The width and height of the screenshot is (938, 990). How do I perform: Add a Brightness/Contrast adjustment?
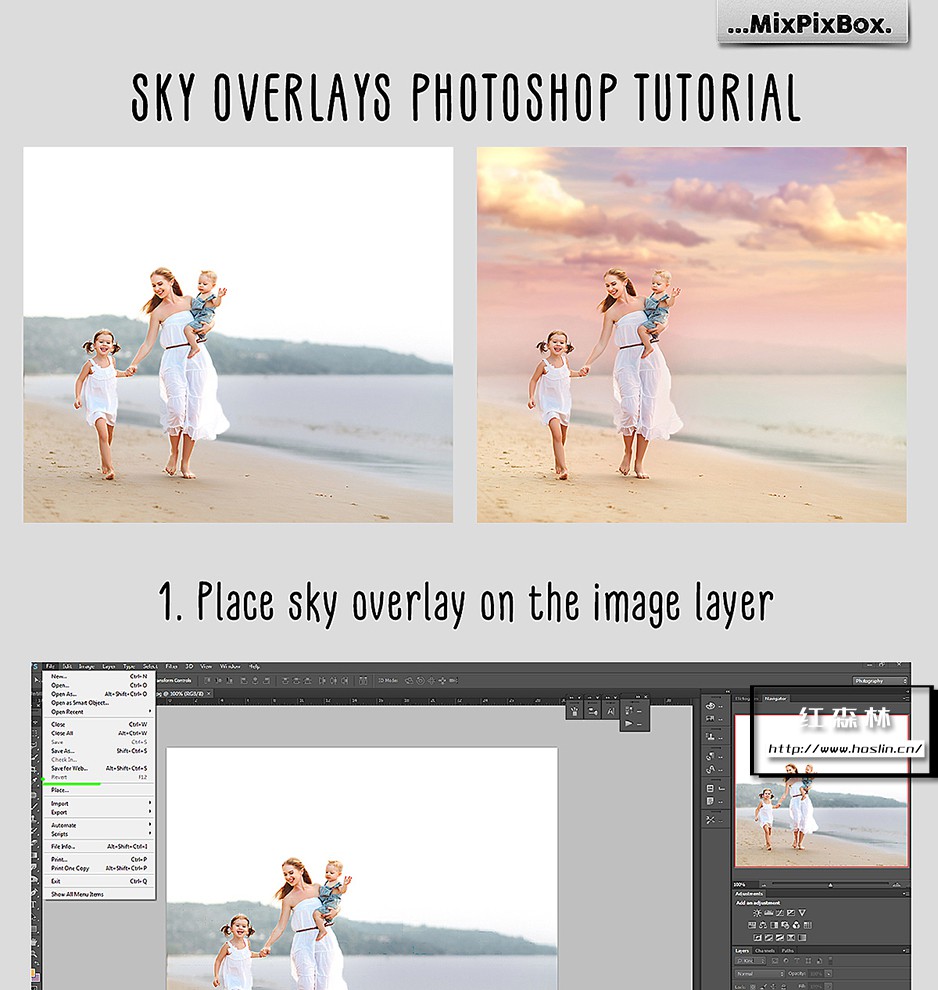(x=757, y=913)
